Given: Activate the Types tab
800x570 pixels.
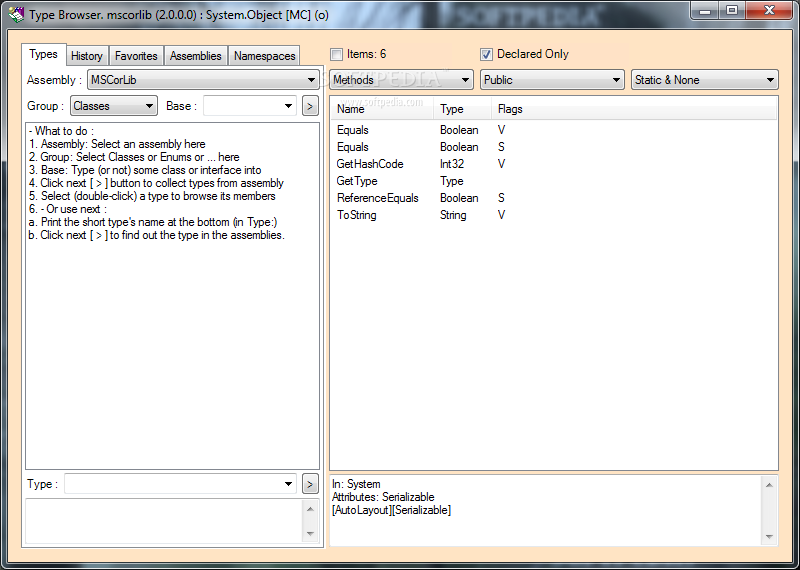Looking at the screenshot, I should click(43, 54).
